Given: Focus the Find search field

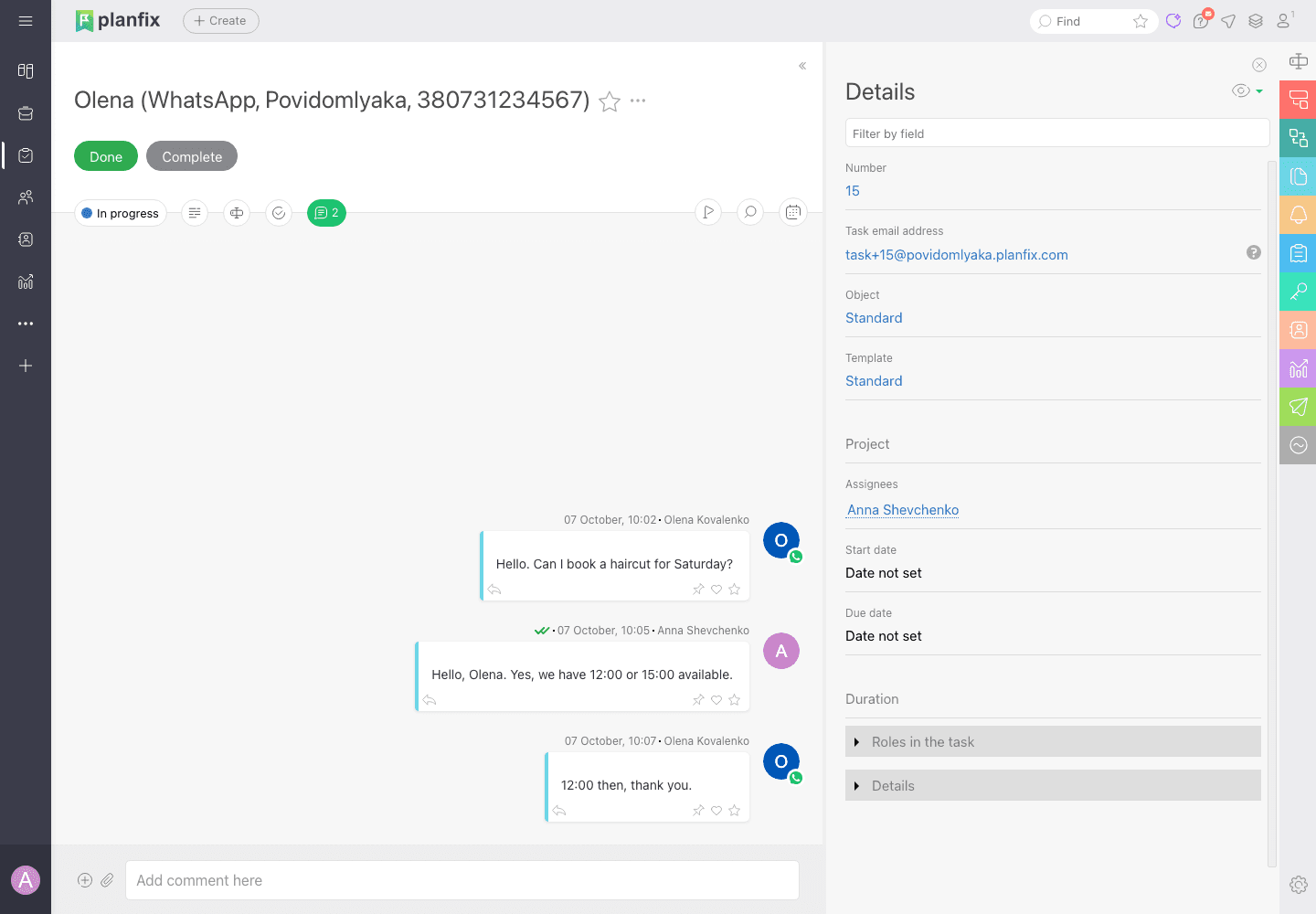Looking at the screenshot, I should point(1092,21).
